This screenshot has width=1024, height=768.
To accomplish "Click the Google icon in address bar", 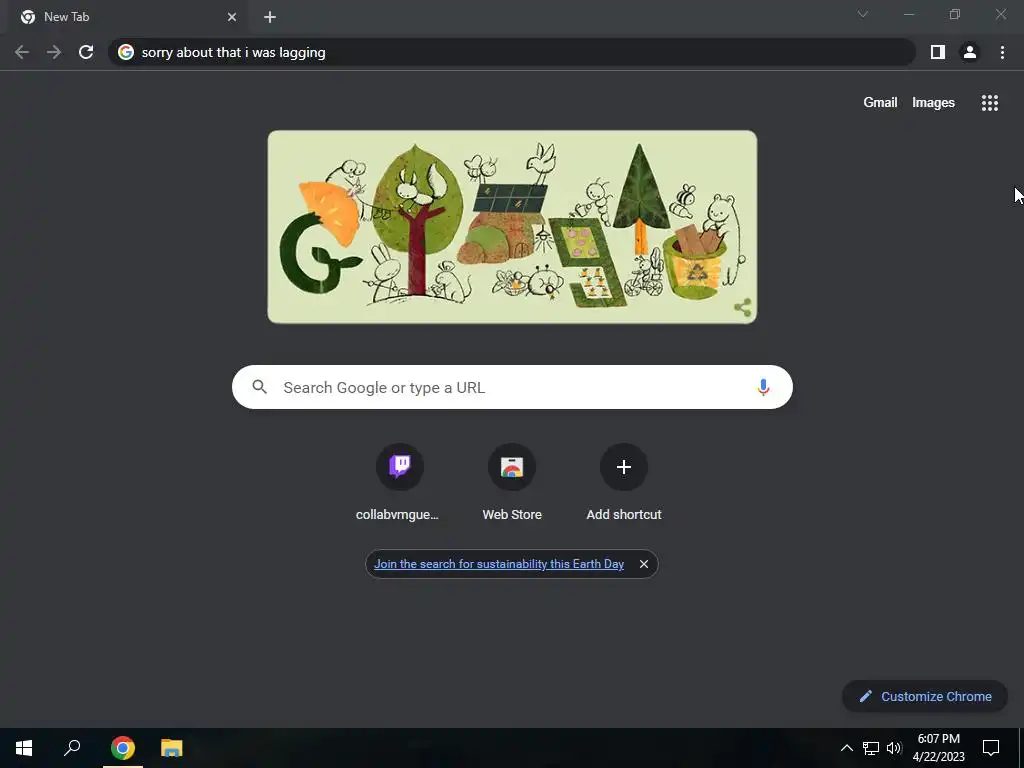I will 126,52.
